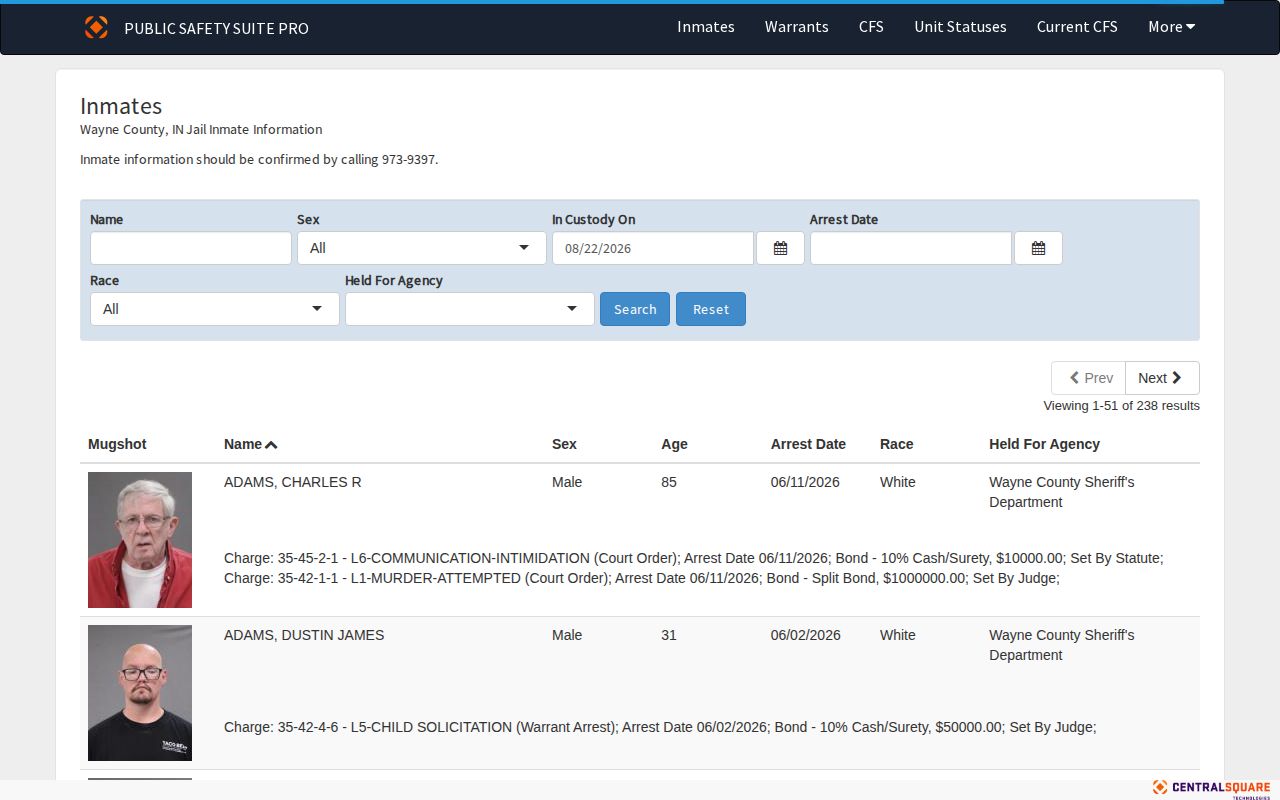Select the name ADAMS, CHARLES R
1280x800 pixels.
[293, 482]
